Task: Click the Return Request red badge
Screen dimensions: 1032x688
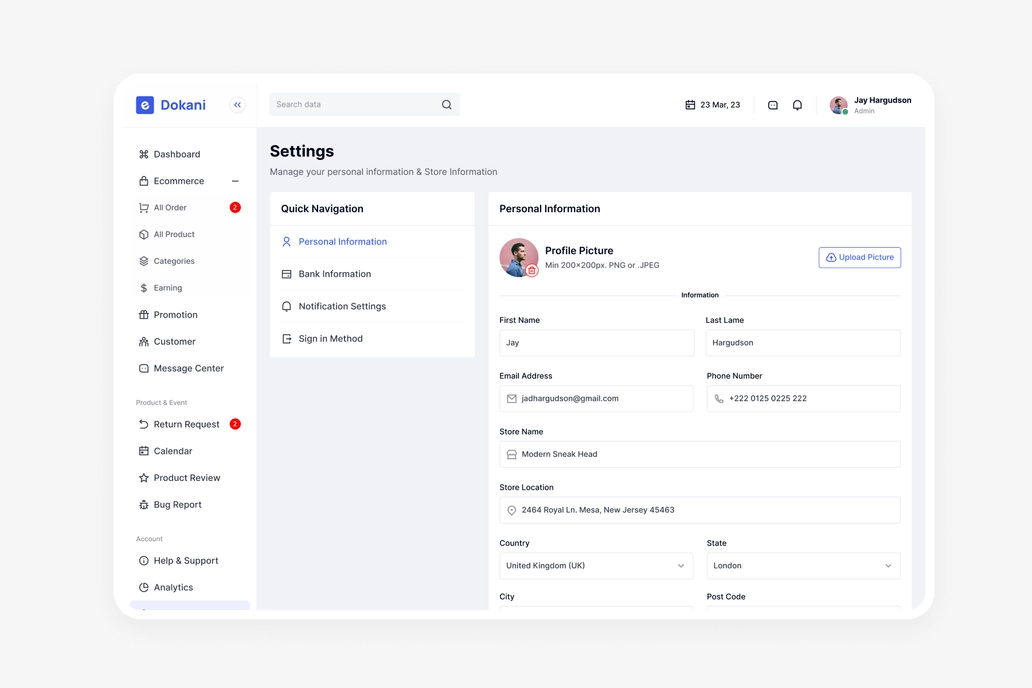Action: point(235,424)
